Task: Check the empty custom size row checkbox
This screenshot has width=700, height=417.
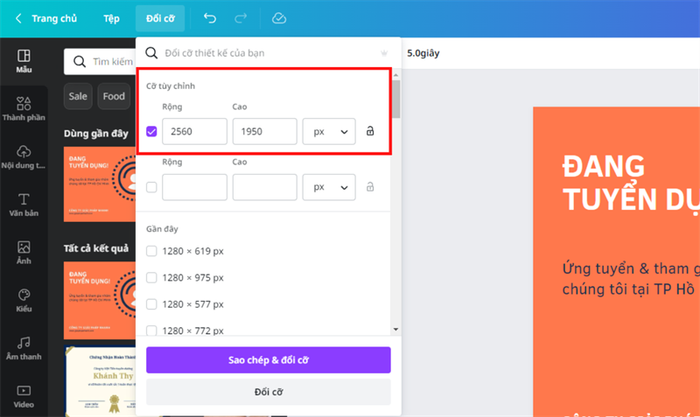Action: tap(152, 187)
